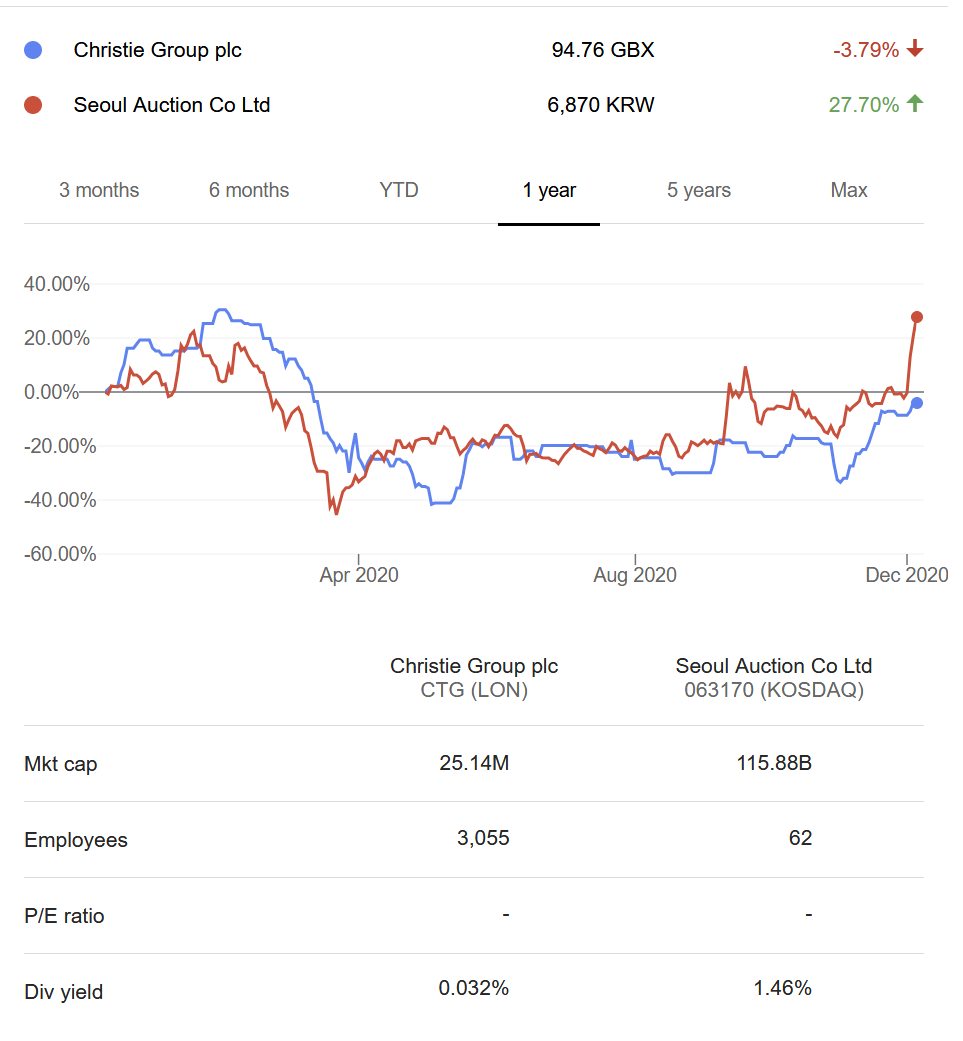Click the Apr 2020 axis label
Screen dimensions: 963x1041
point(359,575)
